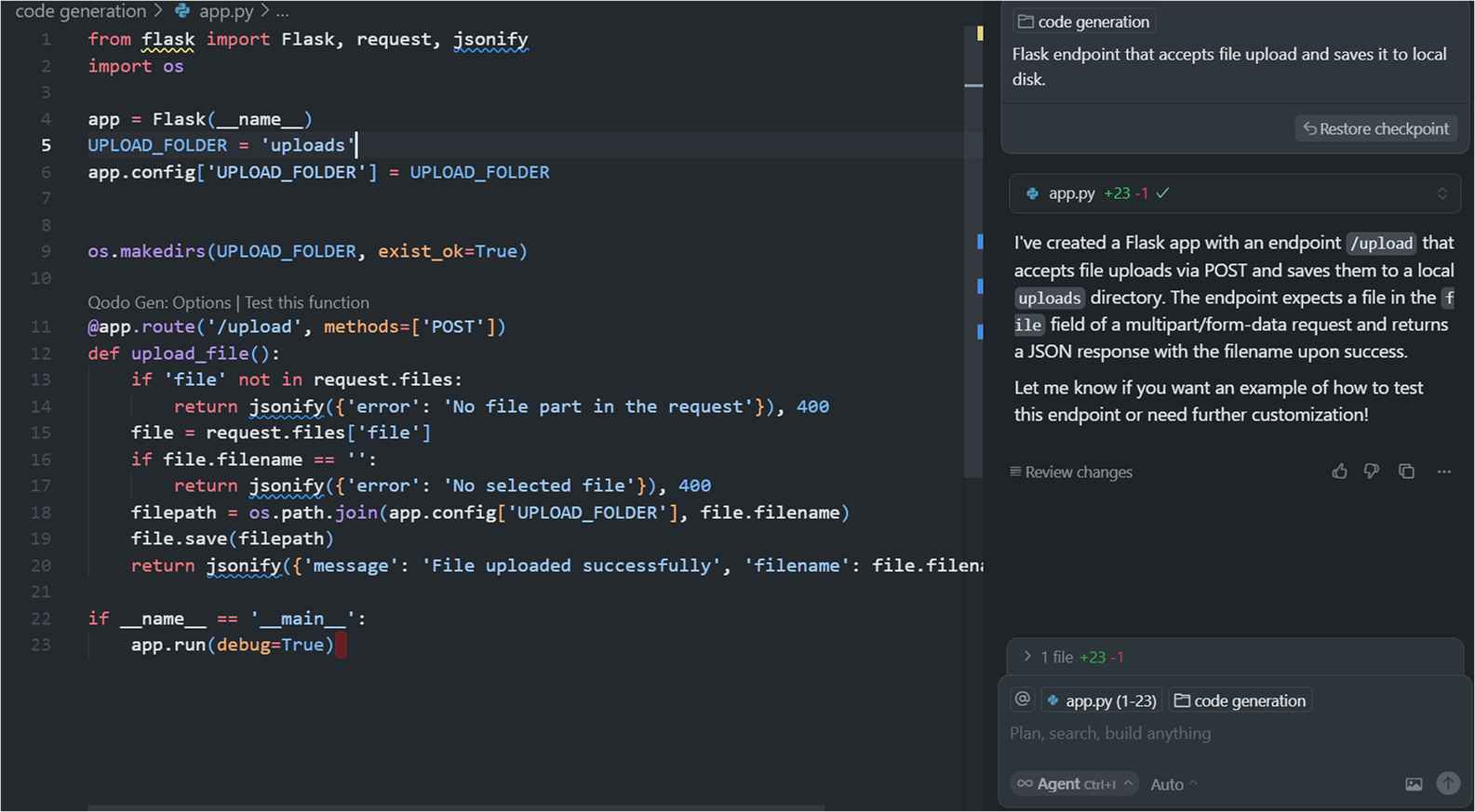Expand the app.py +23 -1 diff block
This screenshot has height=812, width=1475.
tap(1441, 193)
